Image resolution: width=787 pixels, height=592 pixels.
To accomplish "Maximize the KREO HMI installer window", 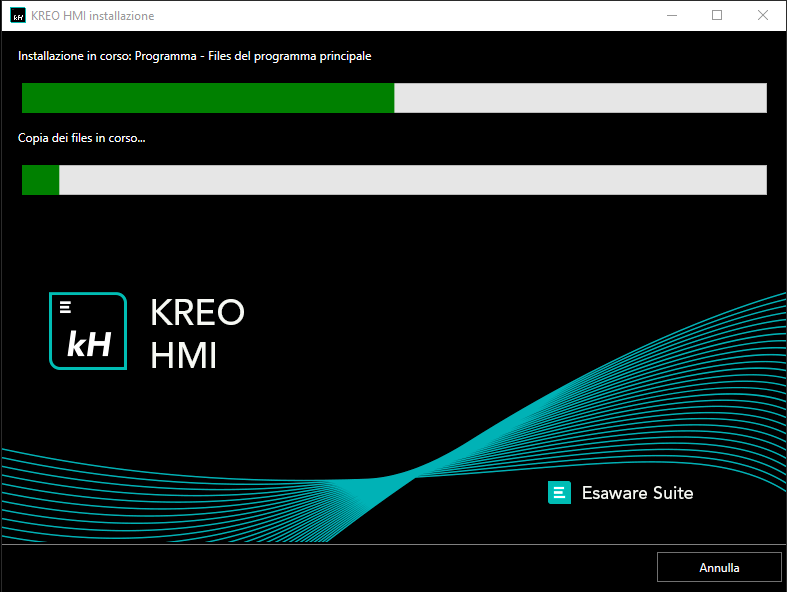I will (x=717, y=16).
